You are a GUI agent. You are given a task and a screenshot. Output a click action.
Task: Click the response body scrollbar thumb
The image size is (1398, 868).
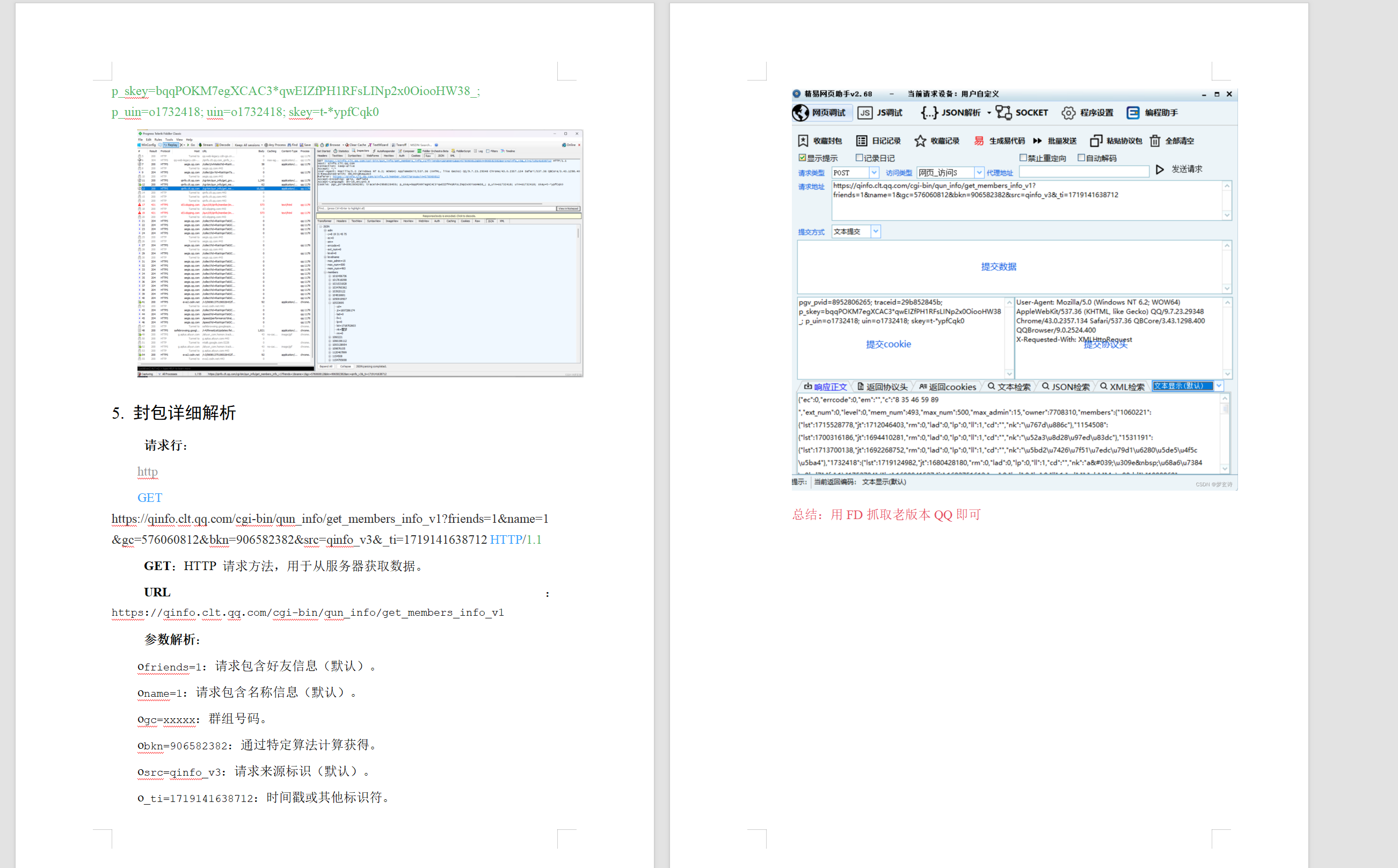[1225, 408]
